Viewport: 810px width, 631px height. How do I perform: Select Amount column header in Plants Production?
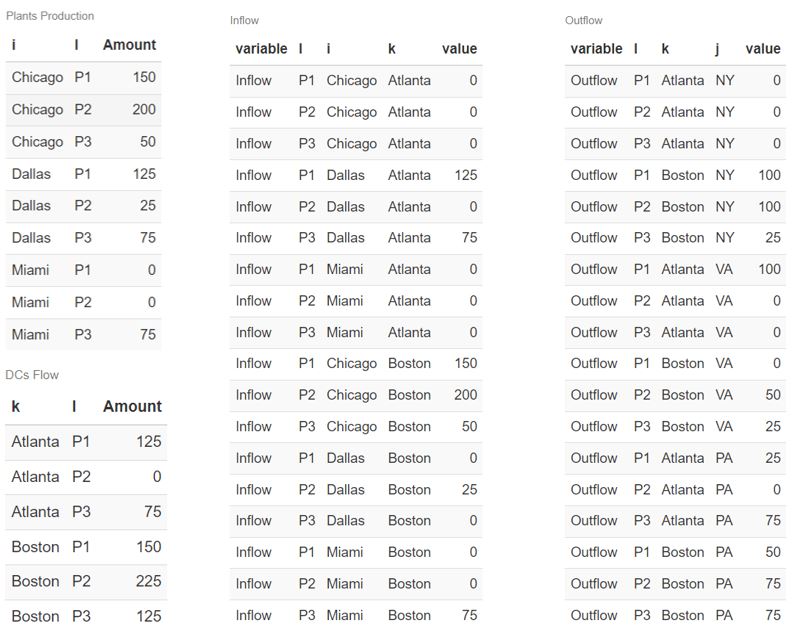point(129,45)
